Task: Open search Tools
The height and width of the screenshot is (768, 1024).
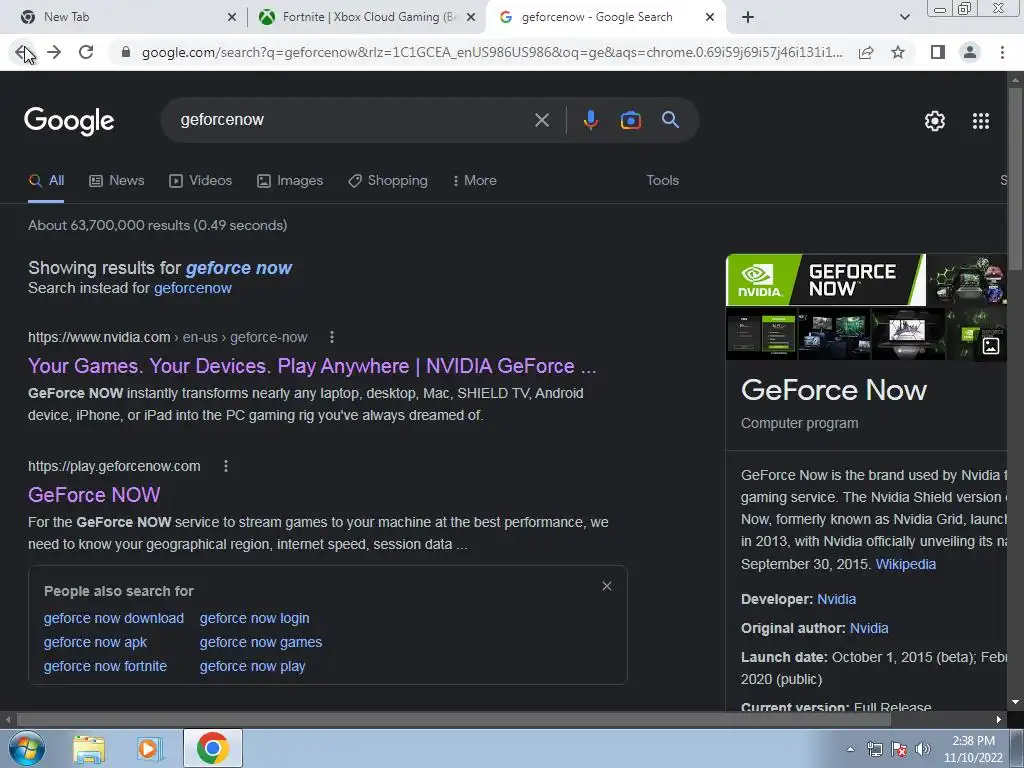Action: coord(662,180)
